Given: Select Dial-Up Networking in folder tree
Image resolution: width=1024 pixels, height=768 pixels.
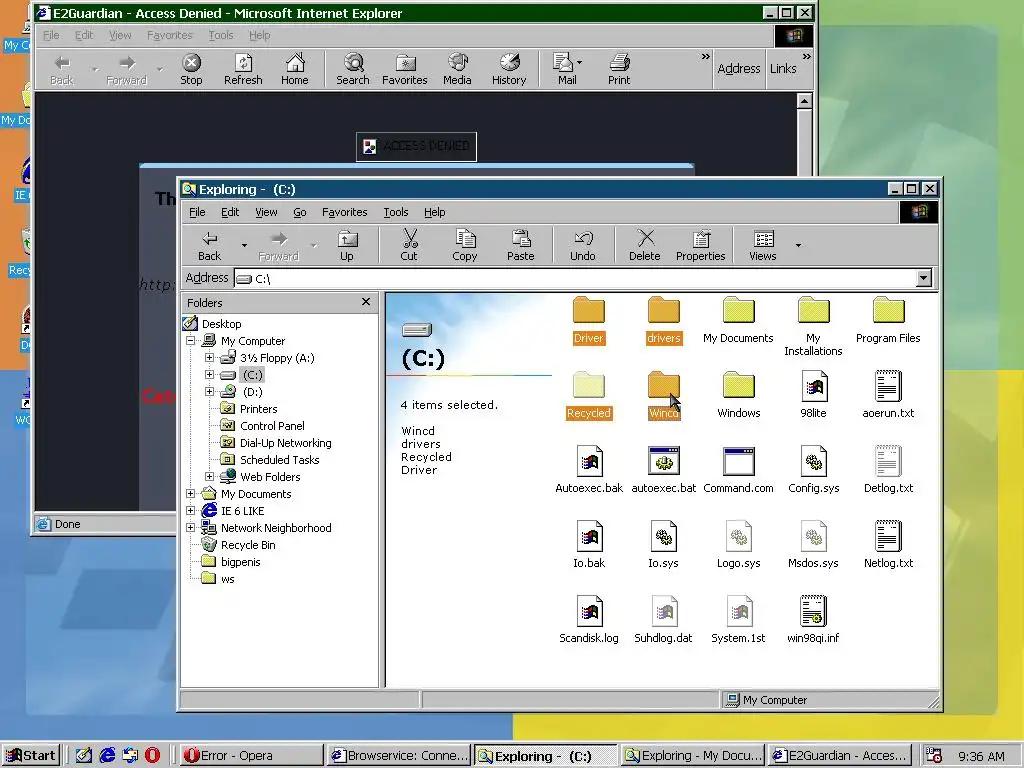Looking at the screenshot, I should point(285,443).
